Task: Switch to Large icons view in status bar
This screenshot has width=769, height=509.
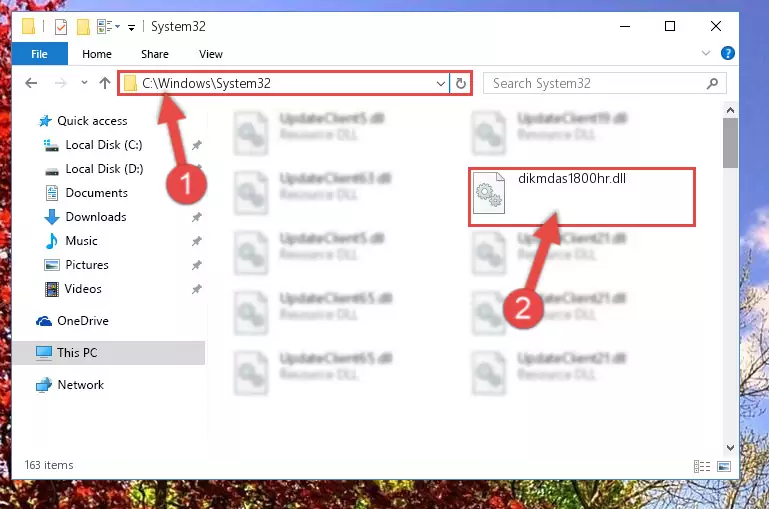Action: click(724, 466)
